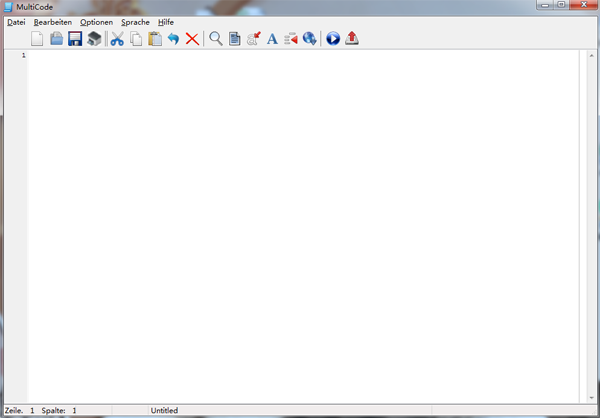The height and width of the screenshot is (418, 600).
Task: Expand the Optionen menu
Action: pos(96,22)
